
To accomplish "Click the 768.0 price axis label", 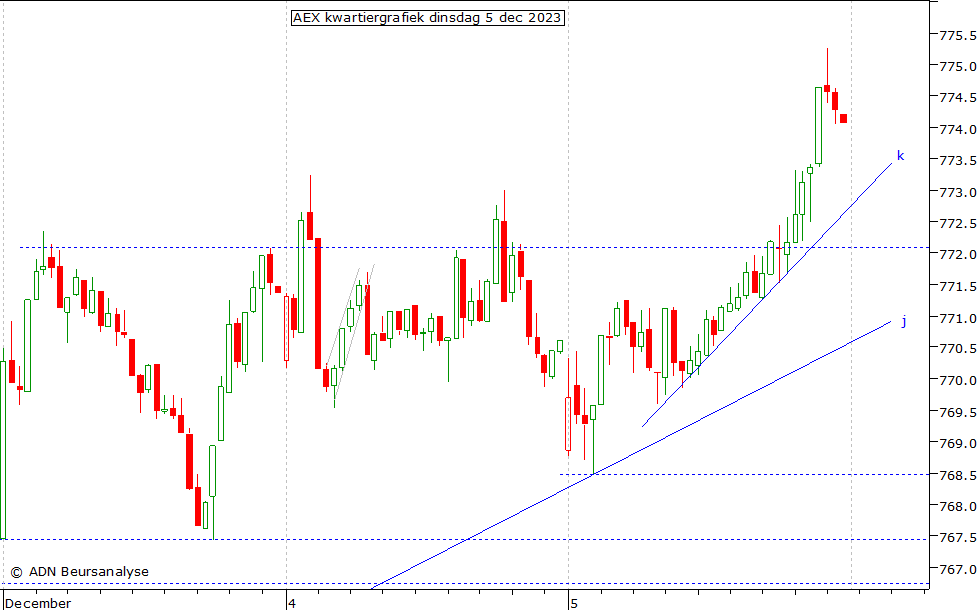I will 958,506.
